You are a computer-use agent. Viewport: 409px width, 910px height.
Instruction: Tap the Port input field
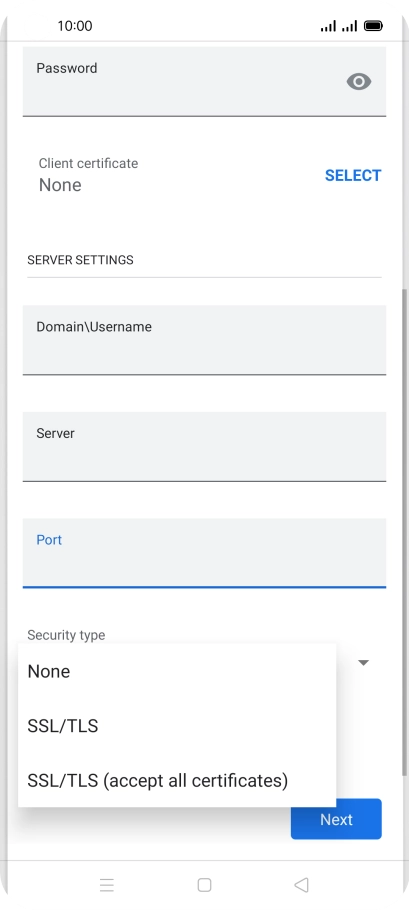pyautogui.click(x=204, y=553)
